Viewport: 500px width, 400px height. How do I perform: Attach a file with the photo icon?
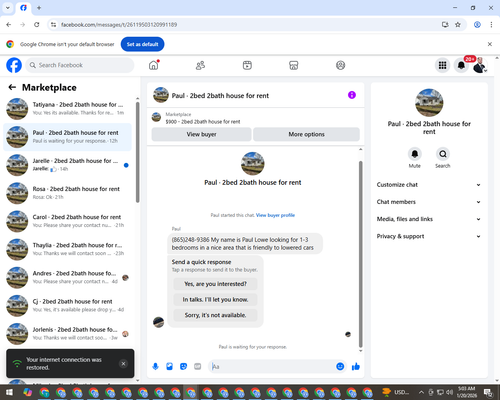click(x=169, y=367)
